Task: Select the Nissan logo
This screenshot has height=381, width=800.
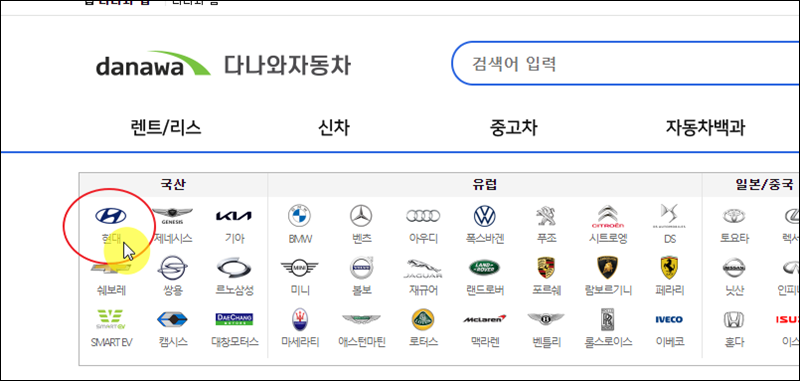Action: (734, 268)
